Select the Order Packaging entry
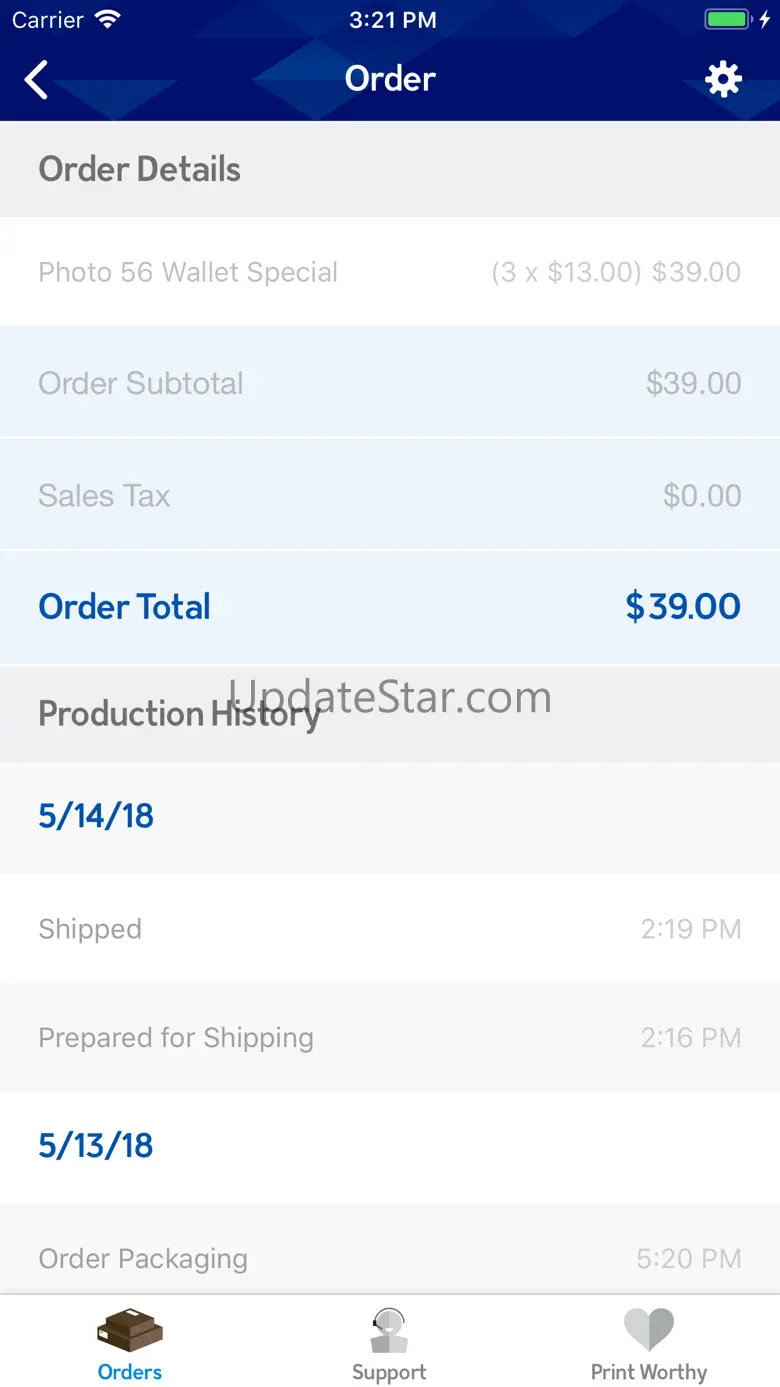This screenshot has height=1387, width=780. [x=390, y=1258]
